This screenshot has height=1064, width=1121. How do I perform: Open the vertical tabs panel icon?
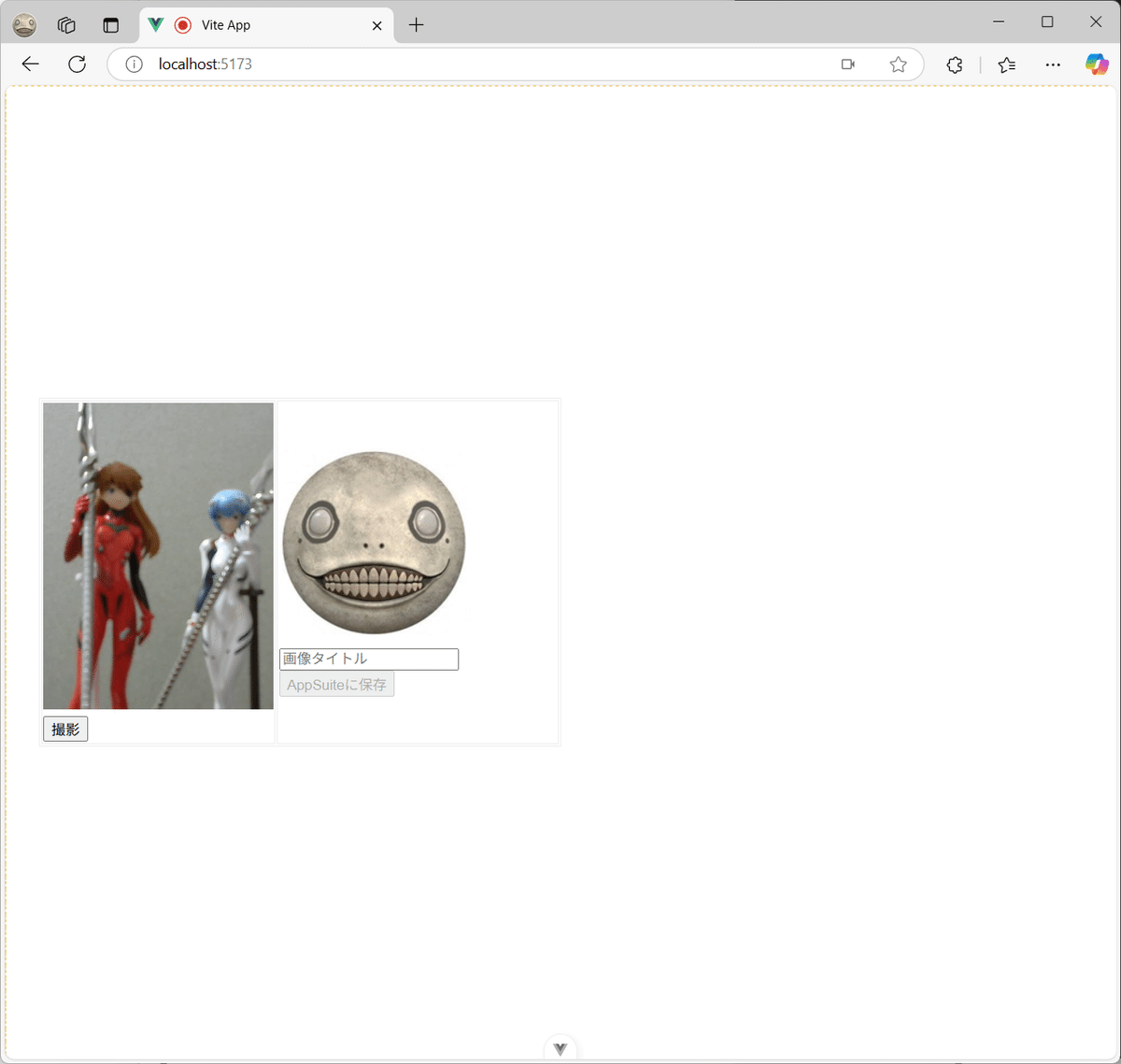tap(111, 24)
